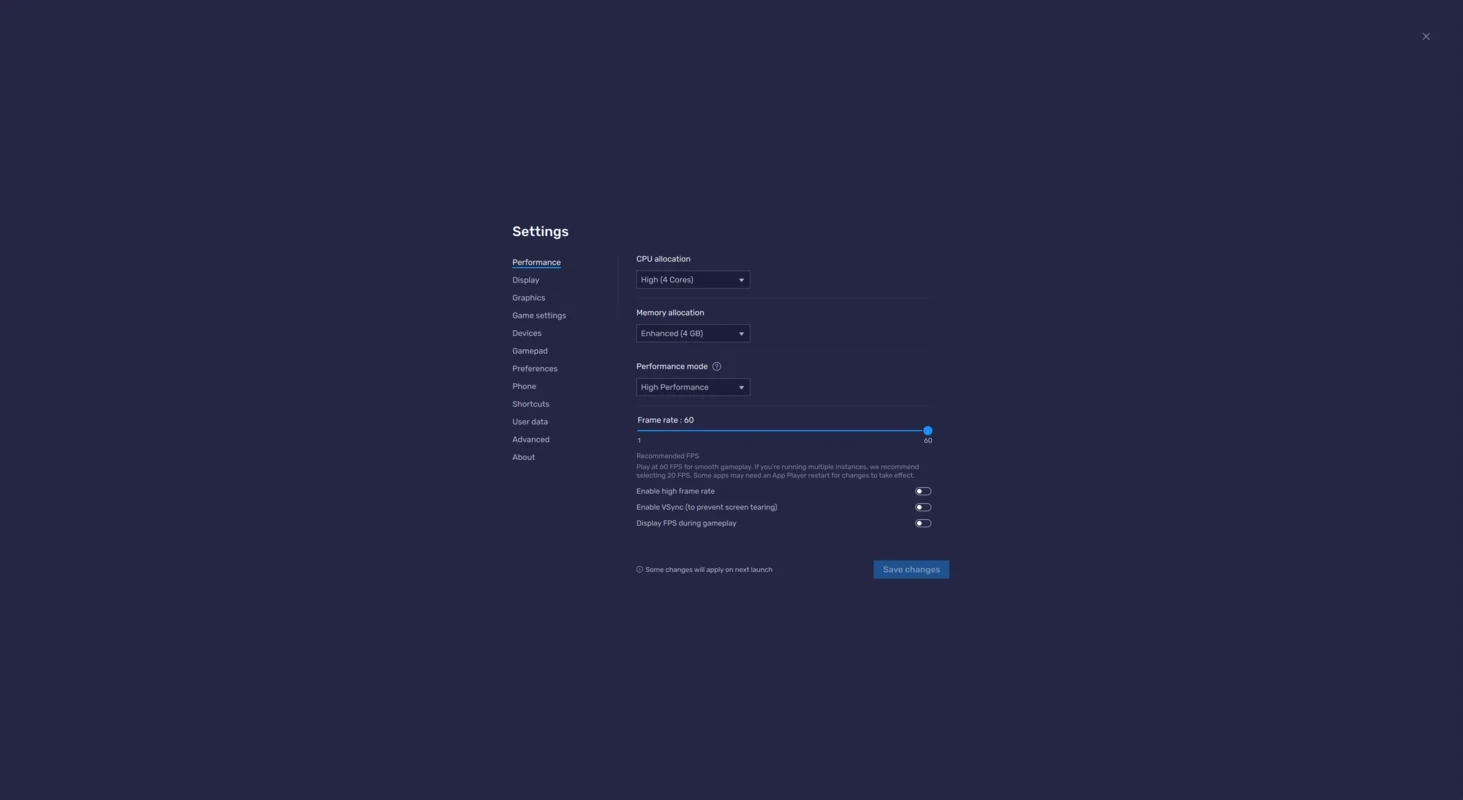Switch to the Display settings tab
The width and height of the screenshot is (1463, 800).
tap(526, 281)
